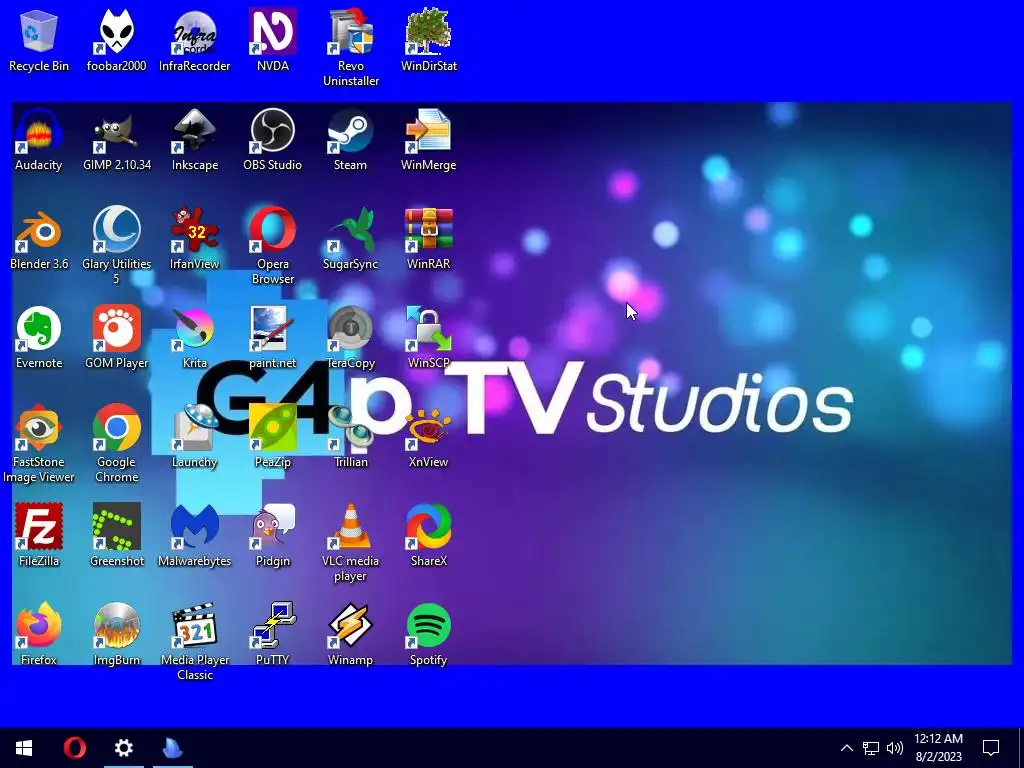This screenshot has height=768, width=1024.
Task: Select the Evernote elephant icon
Action: point(39,338)
